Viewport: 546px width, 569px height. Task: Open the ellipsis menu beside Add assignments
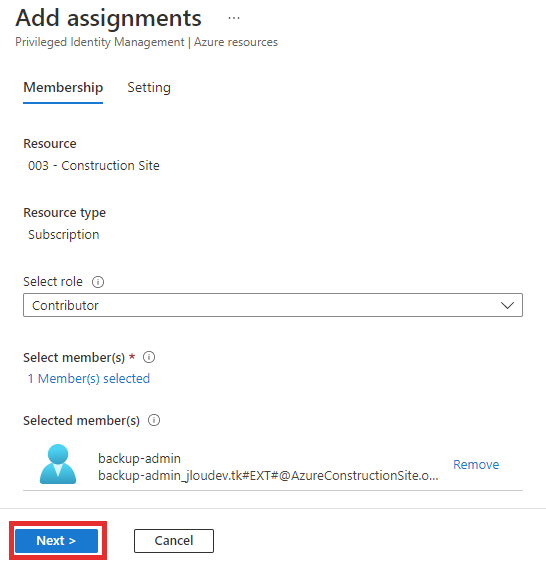tap(234, 18)
